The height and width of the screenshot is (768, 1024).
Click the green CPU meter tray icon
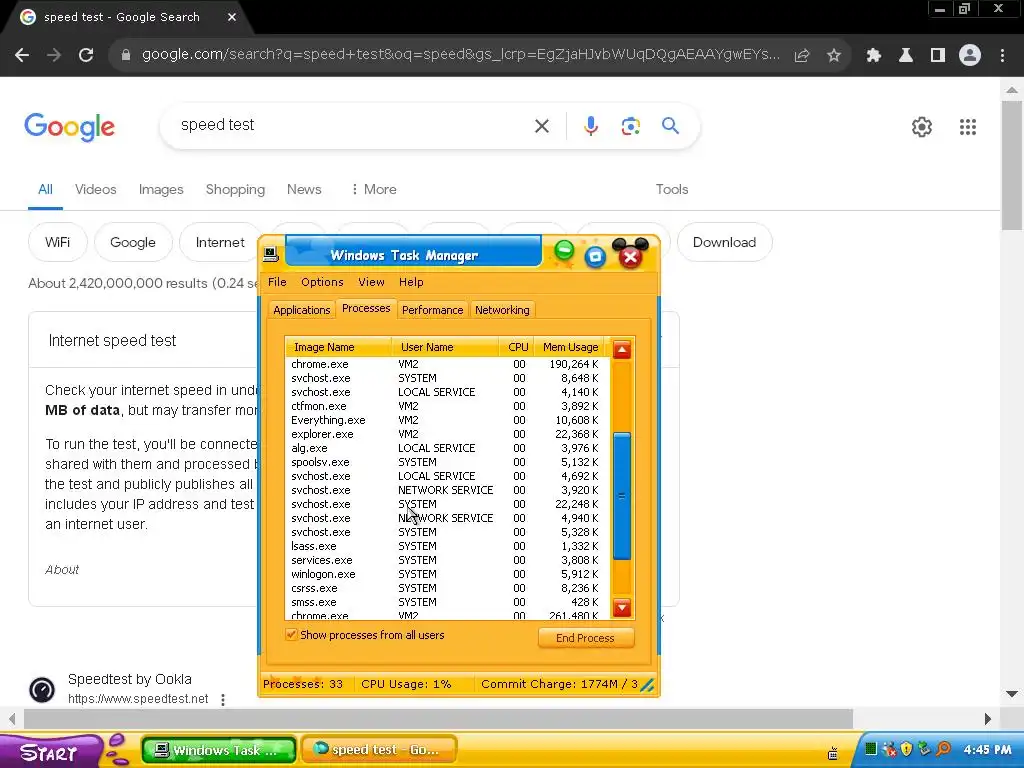click(x=871, y=749)
